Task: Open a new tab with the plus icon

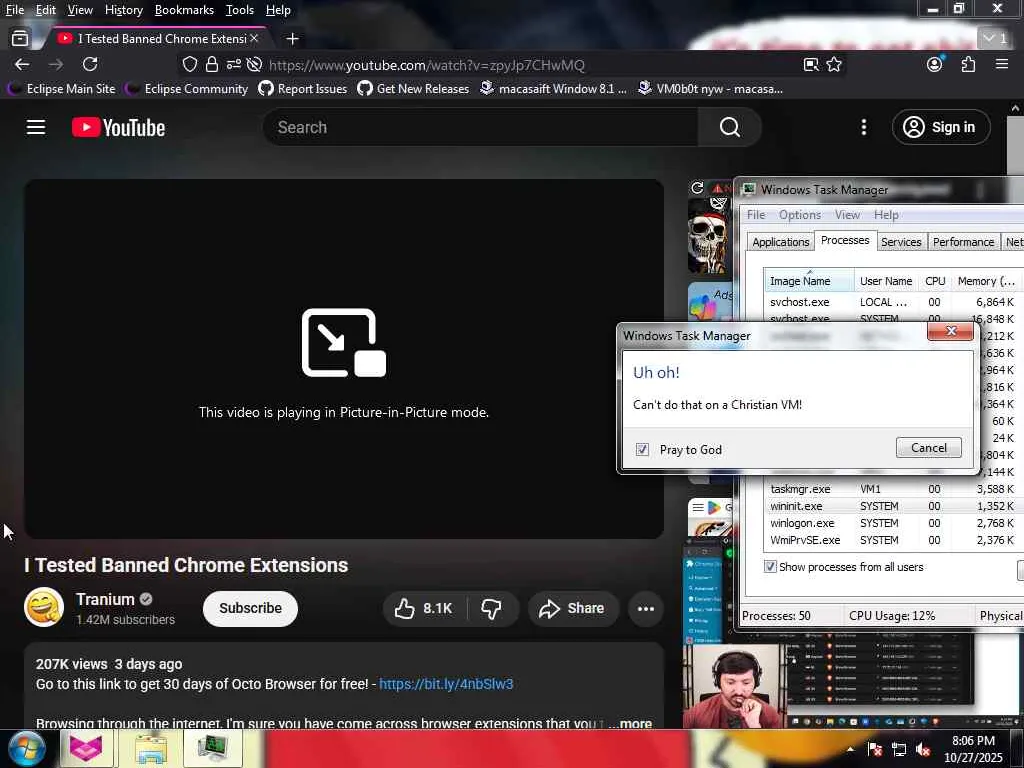Action: coord(293,39)
